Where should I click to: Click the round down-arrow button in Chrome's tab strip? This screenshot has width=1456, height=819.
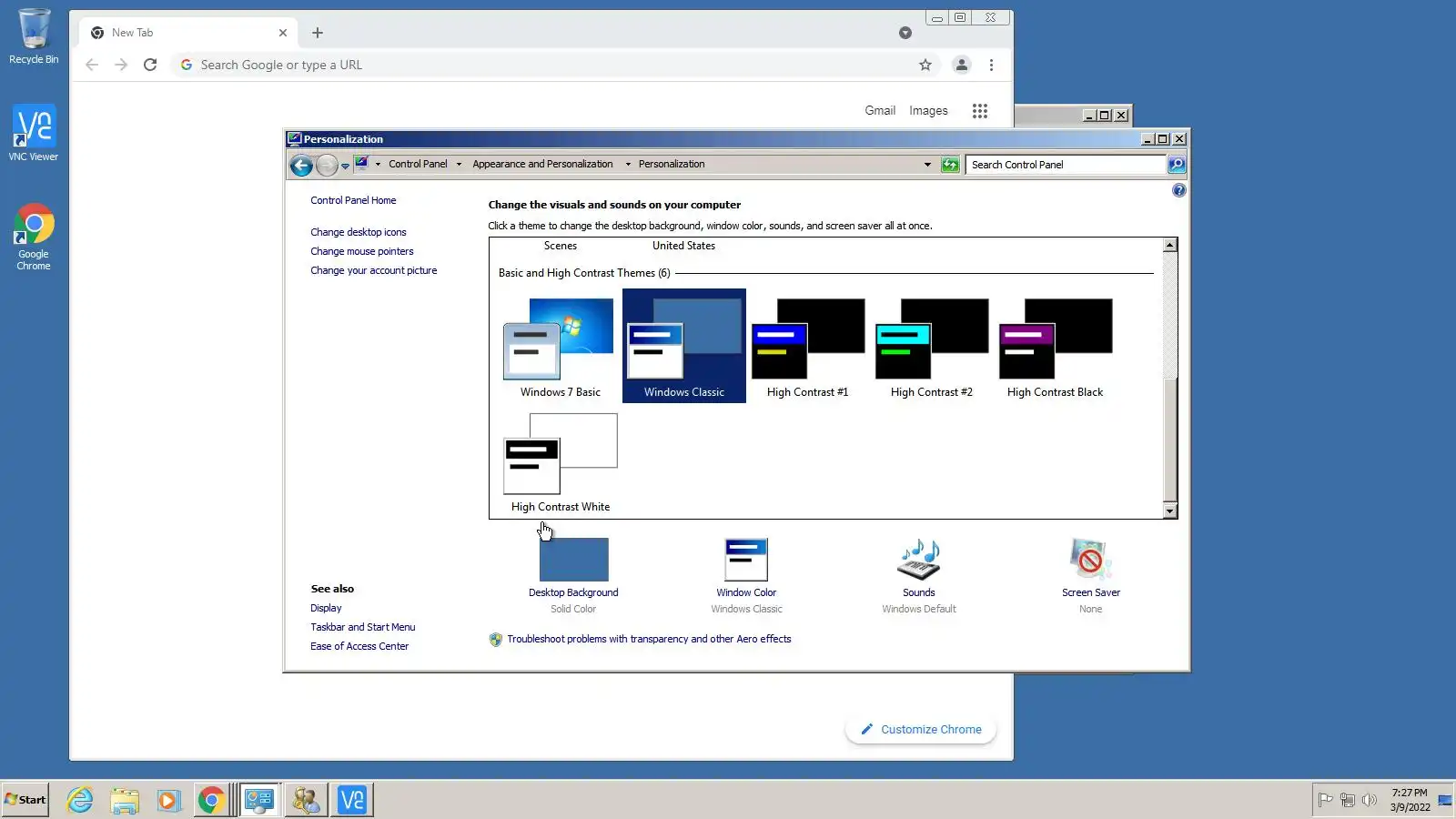905,33
